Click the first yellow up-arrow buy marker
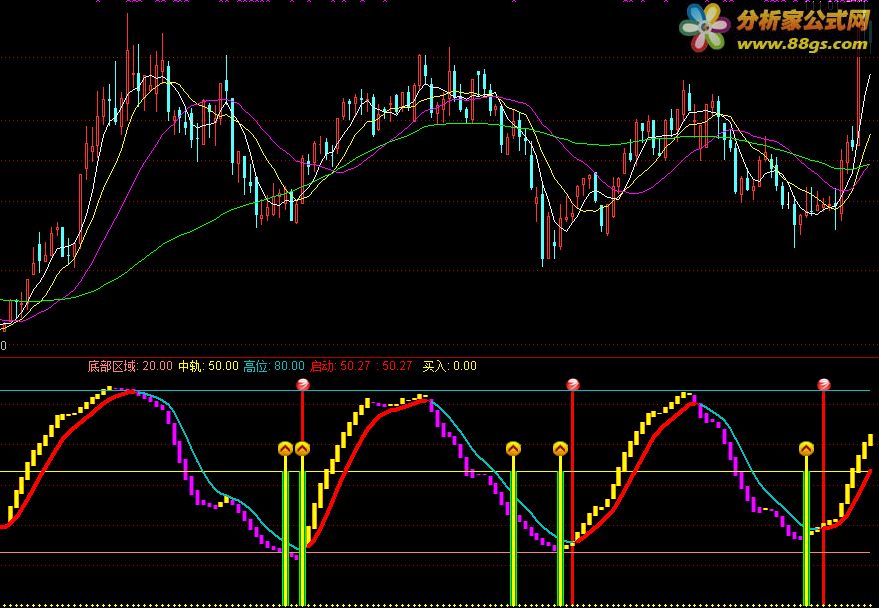The image size is (879, 608). (x=285, y=449)
